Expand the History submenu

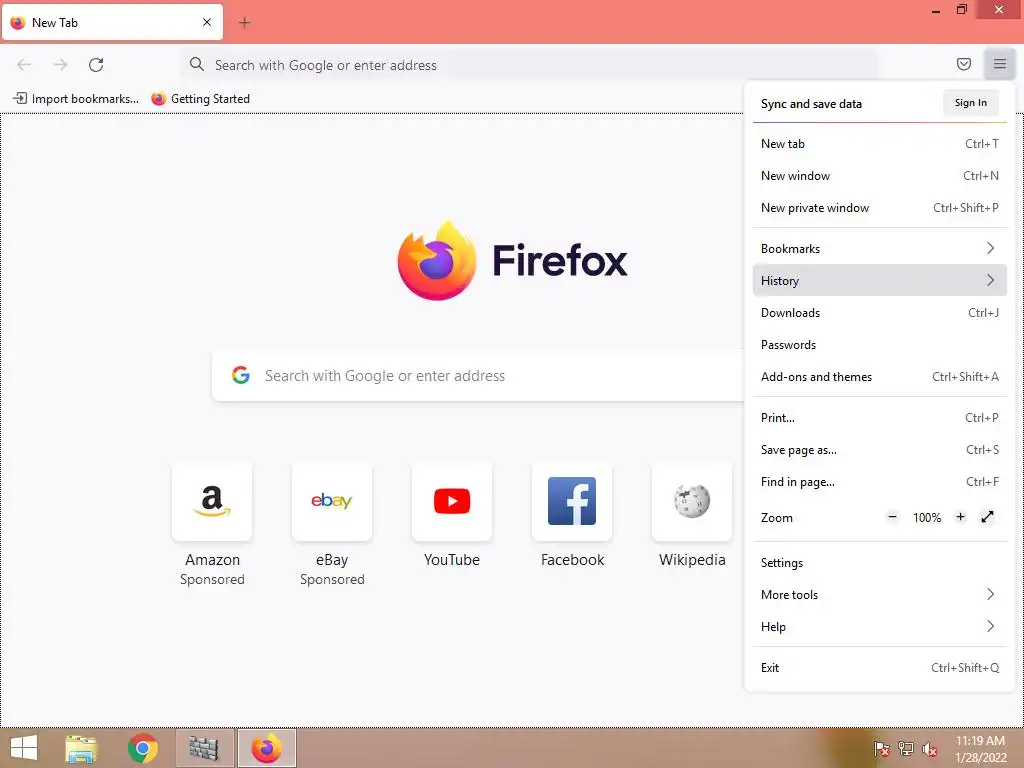(x=880, y=281)
